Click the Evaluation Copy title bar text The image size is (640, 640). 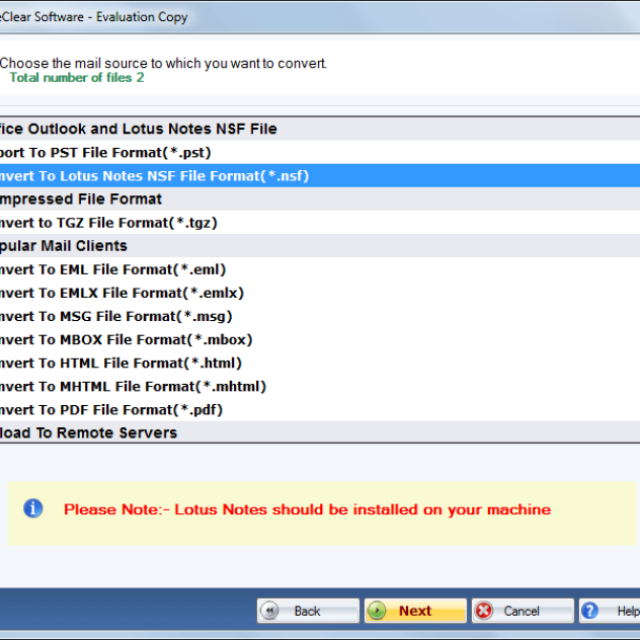click(142, 17)
